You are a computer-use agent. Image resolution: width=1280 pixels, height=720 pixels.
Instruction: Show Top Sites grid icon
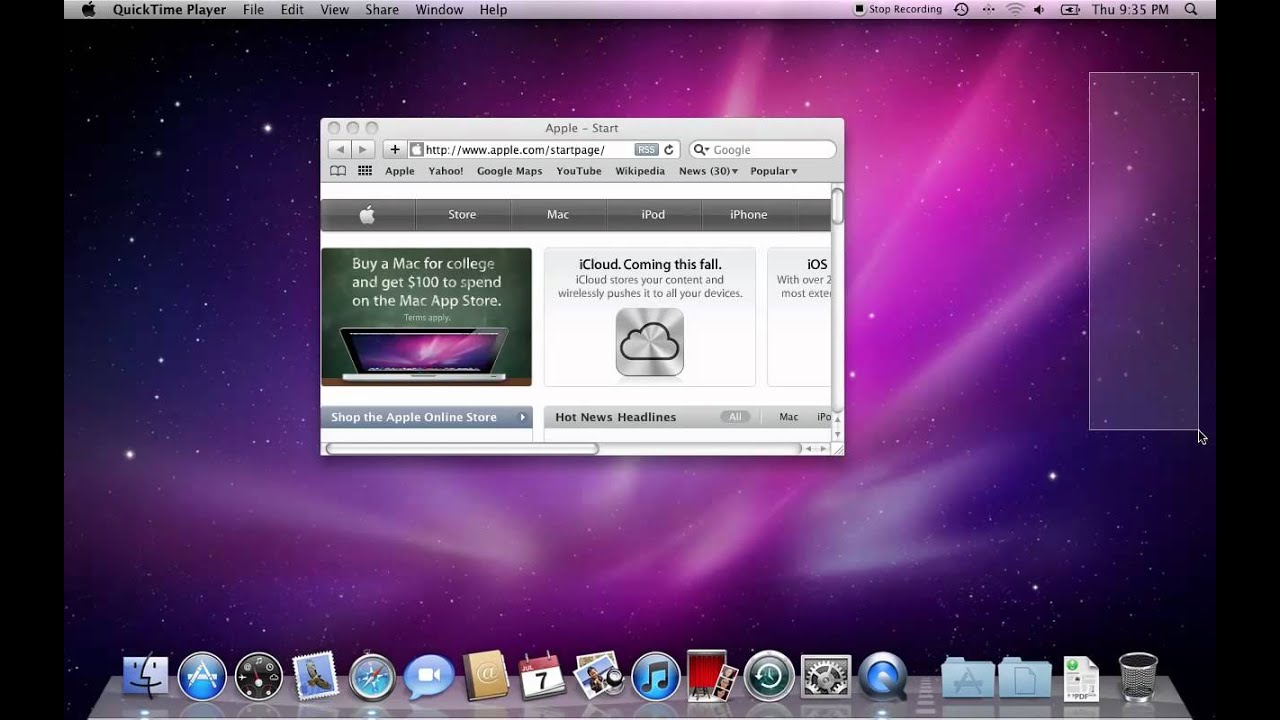(365, 171)
